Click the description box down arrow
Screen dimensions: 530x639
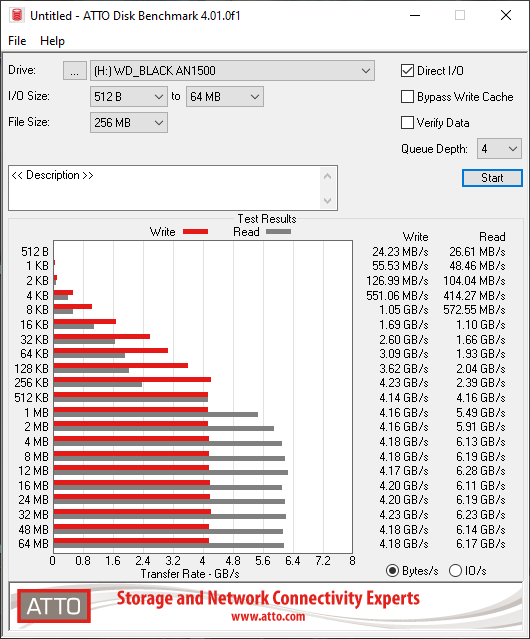click(x=328, y=201)
